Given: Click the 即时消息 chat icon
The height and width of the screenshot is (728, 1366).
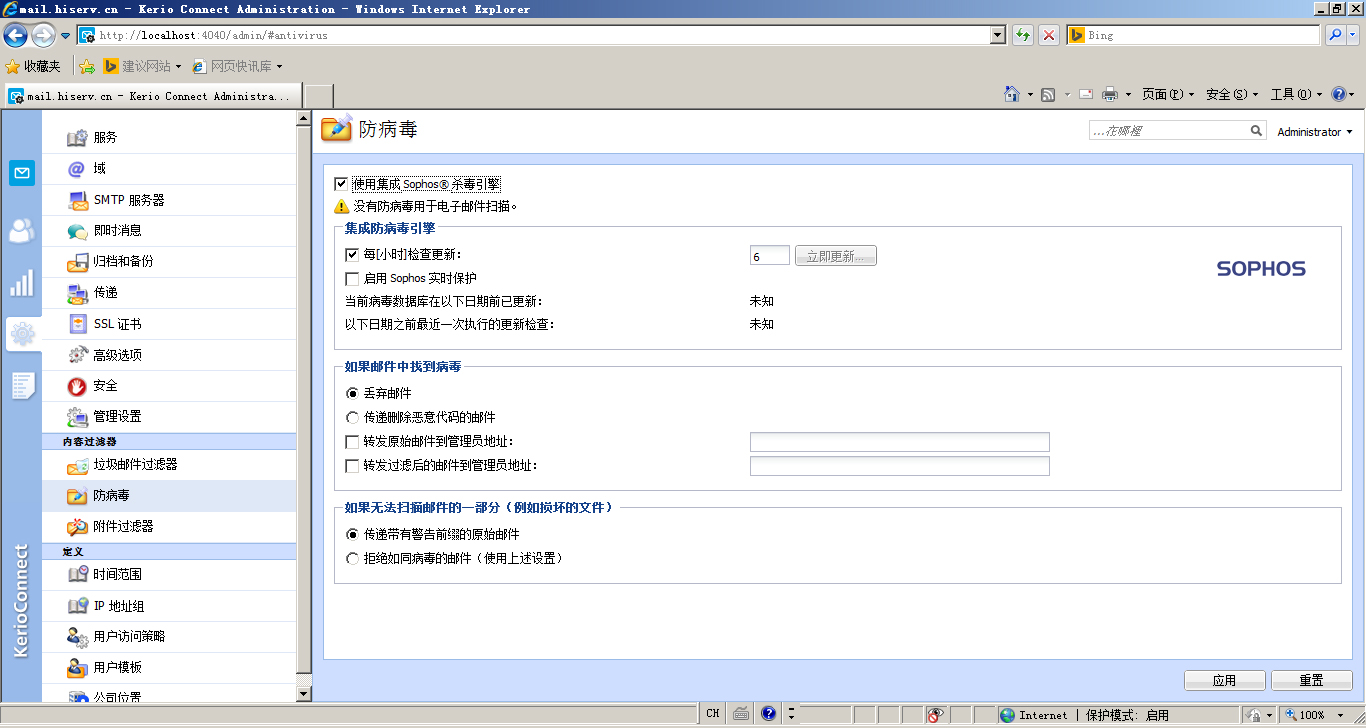Looking at the screenshot, I should [x=77, y=231].
